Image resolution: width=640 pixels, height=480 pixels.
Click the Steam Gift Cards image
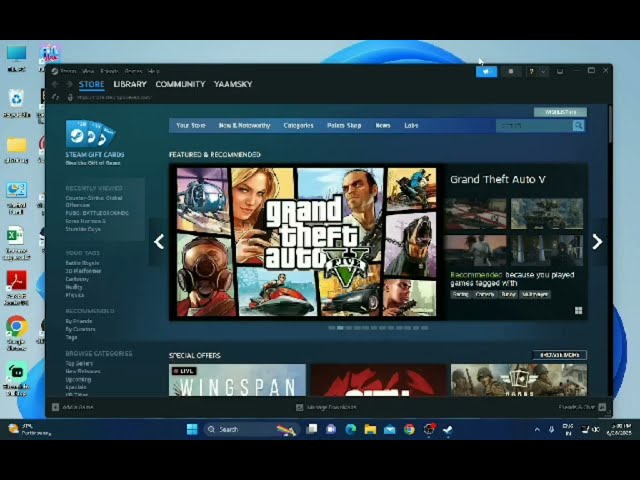[x=91, y=133]
